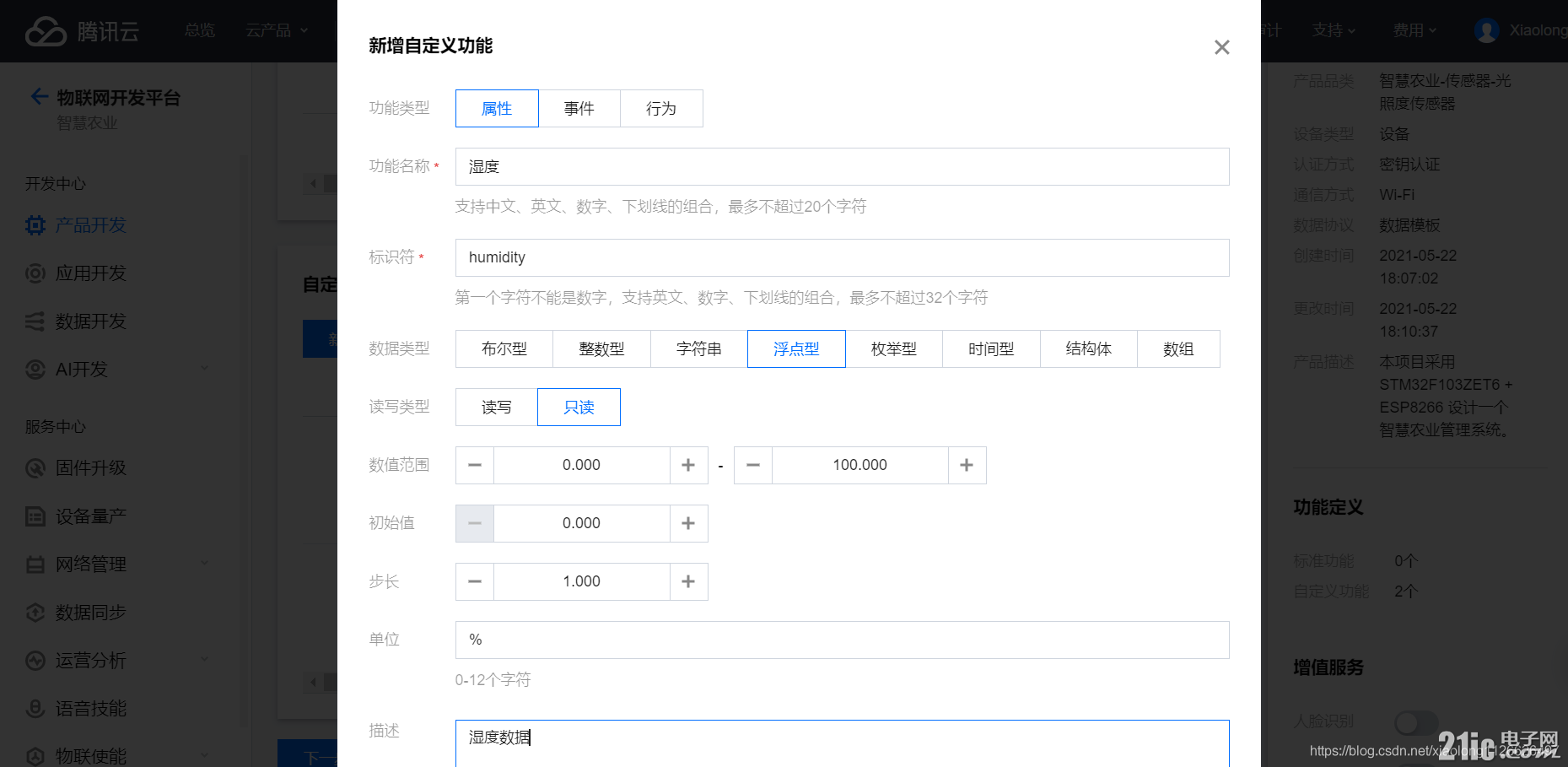Set read-write type to 只读
The height and width of the screenshot is (767, 1568).
click(x=579, y=408)
